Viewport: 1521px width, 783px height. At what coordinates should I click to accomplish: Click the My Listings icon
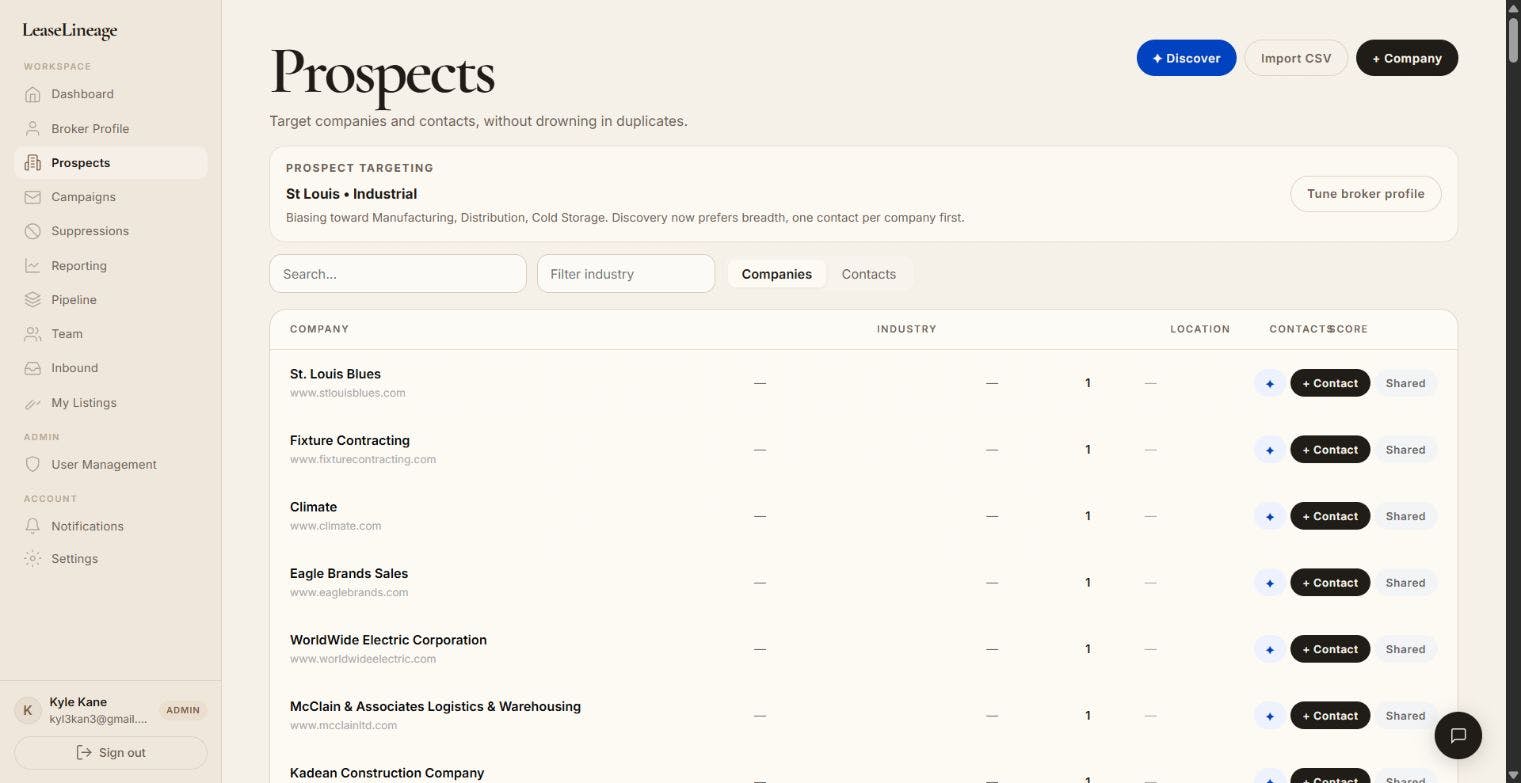33,403
